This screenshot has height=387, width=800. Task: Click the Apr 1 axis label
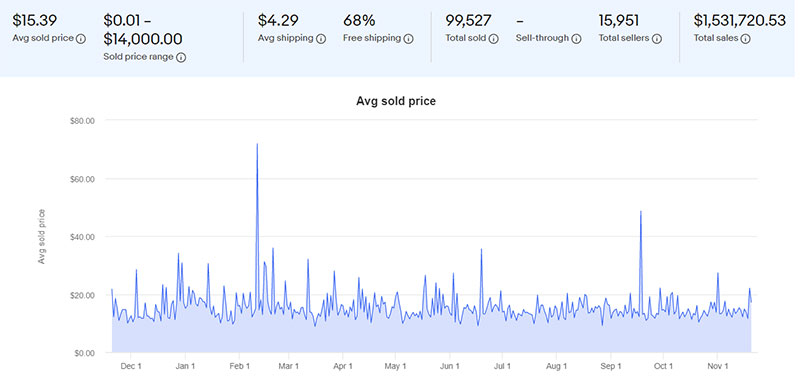[x=342, y=366]
